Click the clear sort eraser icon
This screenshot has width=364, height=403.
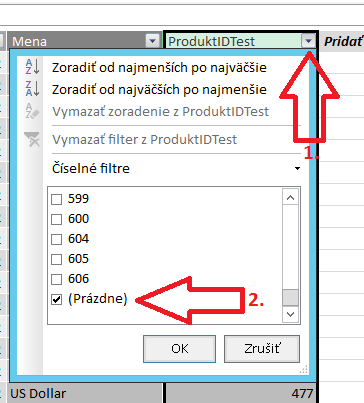[x=33, y=111]
